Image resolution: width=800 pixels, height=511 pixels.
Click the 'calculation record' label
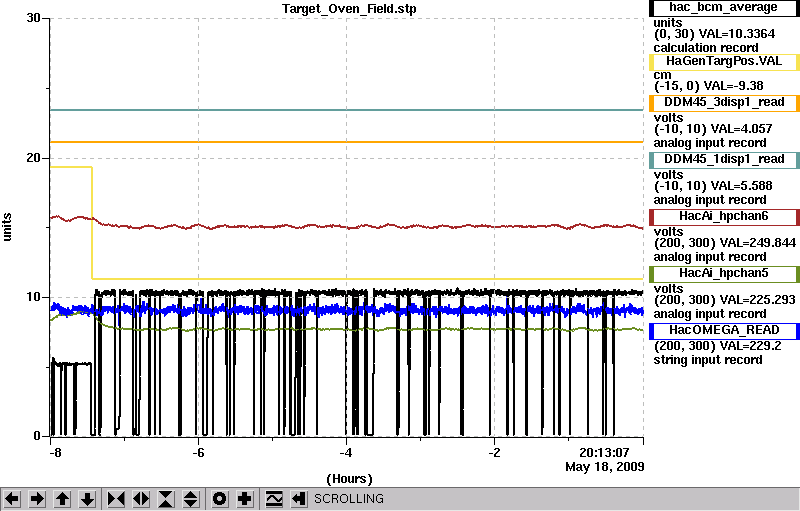pos(706,48)
